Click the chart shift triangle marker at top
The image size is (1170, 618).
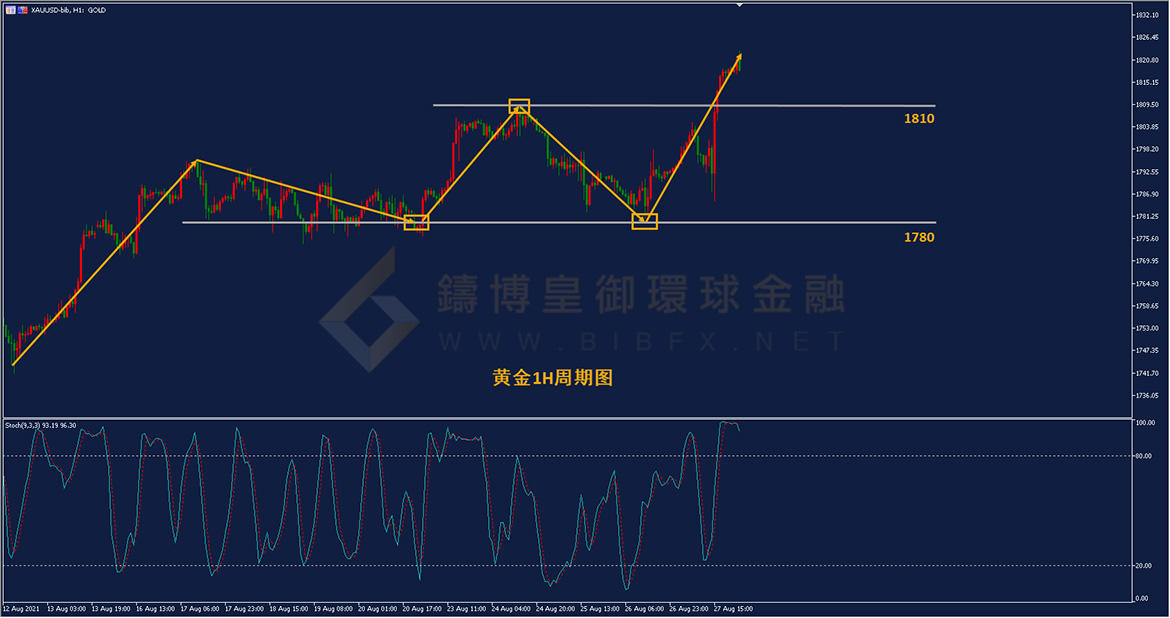[739, 6]
